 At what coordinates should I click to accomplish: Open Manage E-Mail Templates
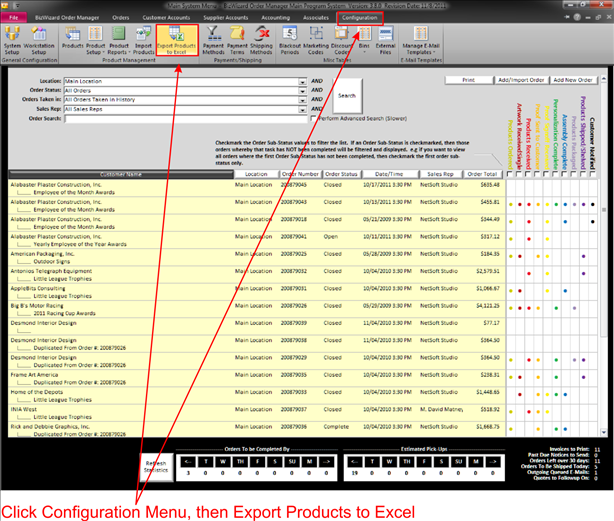click(421, 40)
